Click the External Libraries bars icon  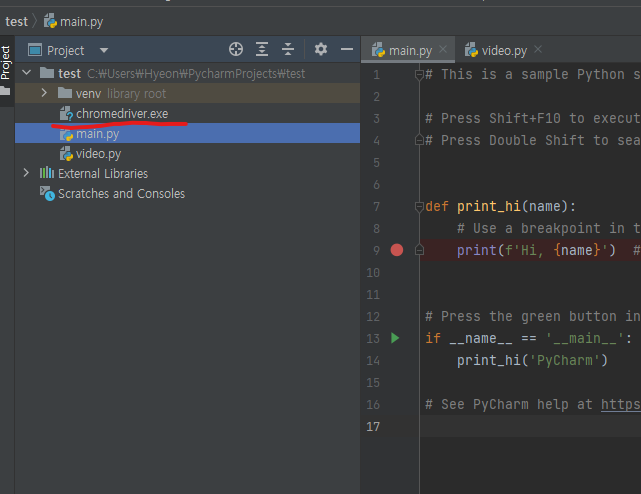(x=47, y=173)
